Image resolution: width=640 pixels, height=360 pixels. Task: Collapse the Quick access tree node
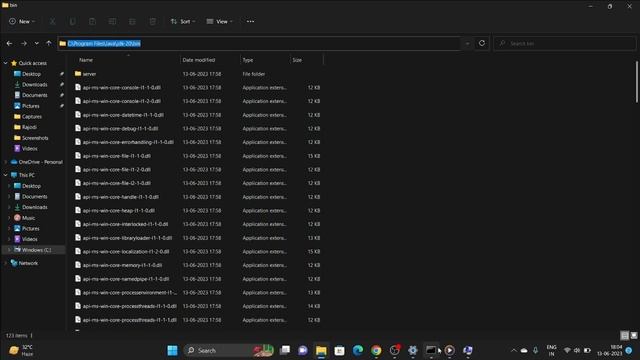click(x=6, y=63)
